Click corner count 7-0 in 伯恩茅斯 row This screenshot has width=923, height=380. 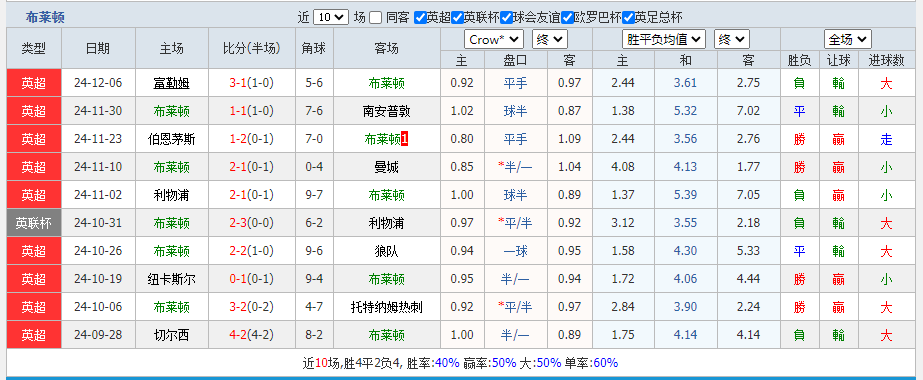314,139
